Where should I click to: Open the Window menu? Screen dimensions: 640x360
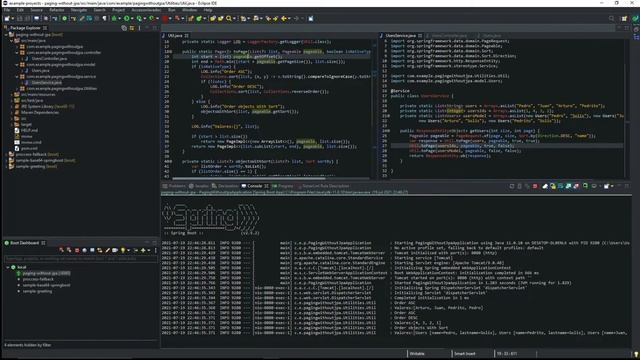click(x=189, y=10)
